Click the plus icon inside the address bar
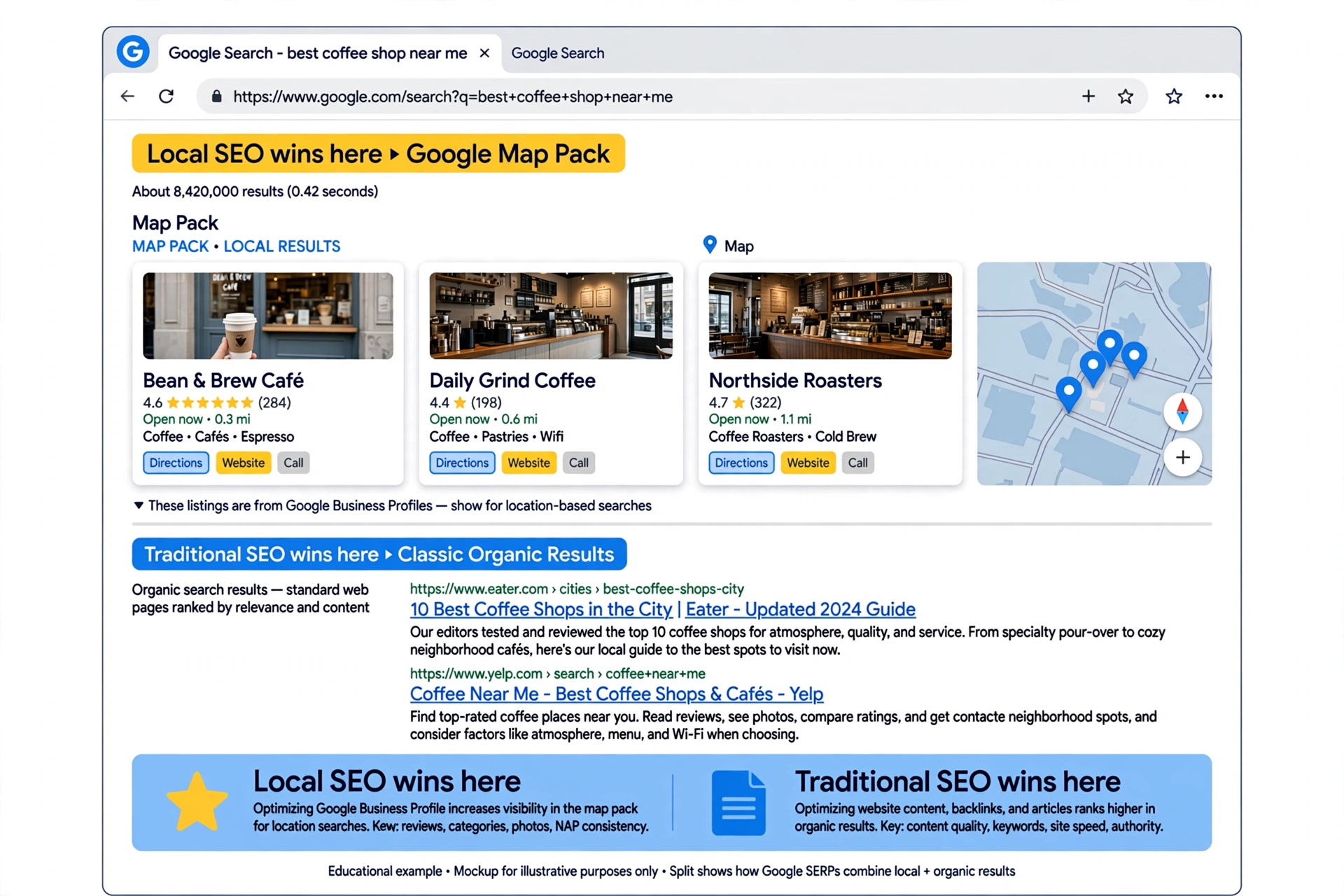This screenshot has height=896, width=1344. coord(1088,97)
